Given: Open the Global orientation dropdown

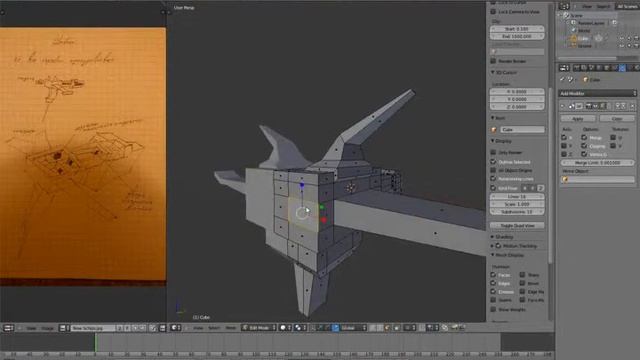Looking at the screenshot, I should (x=353, y=328).
